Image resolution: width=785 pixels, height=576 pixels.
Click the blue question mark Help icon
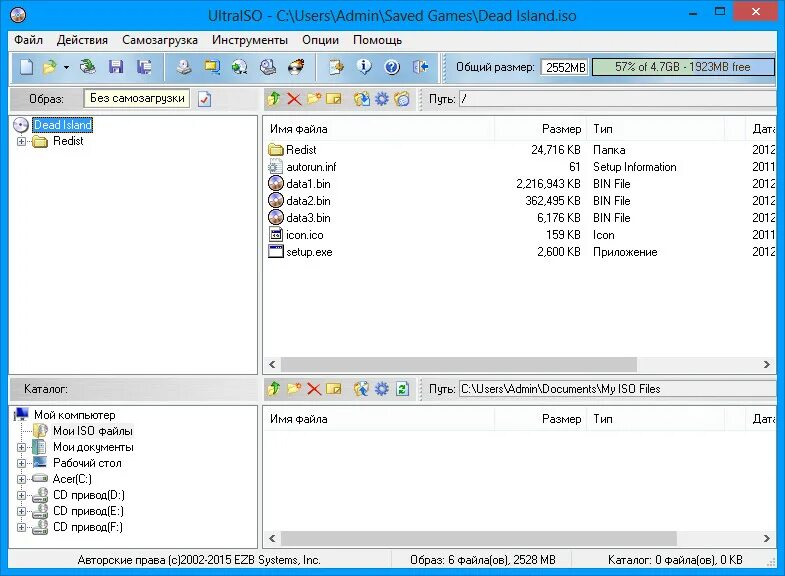coord(392,67)
